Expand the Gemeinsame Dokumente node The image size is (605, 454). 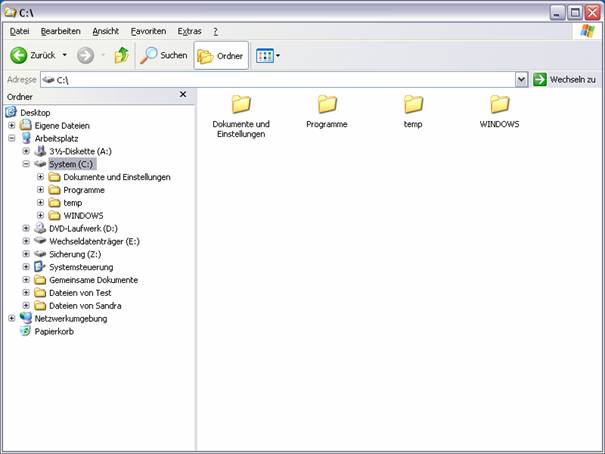pyautogui.click(x=26, y=280)
